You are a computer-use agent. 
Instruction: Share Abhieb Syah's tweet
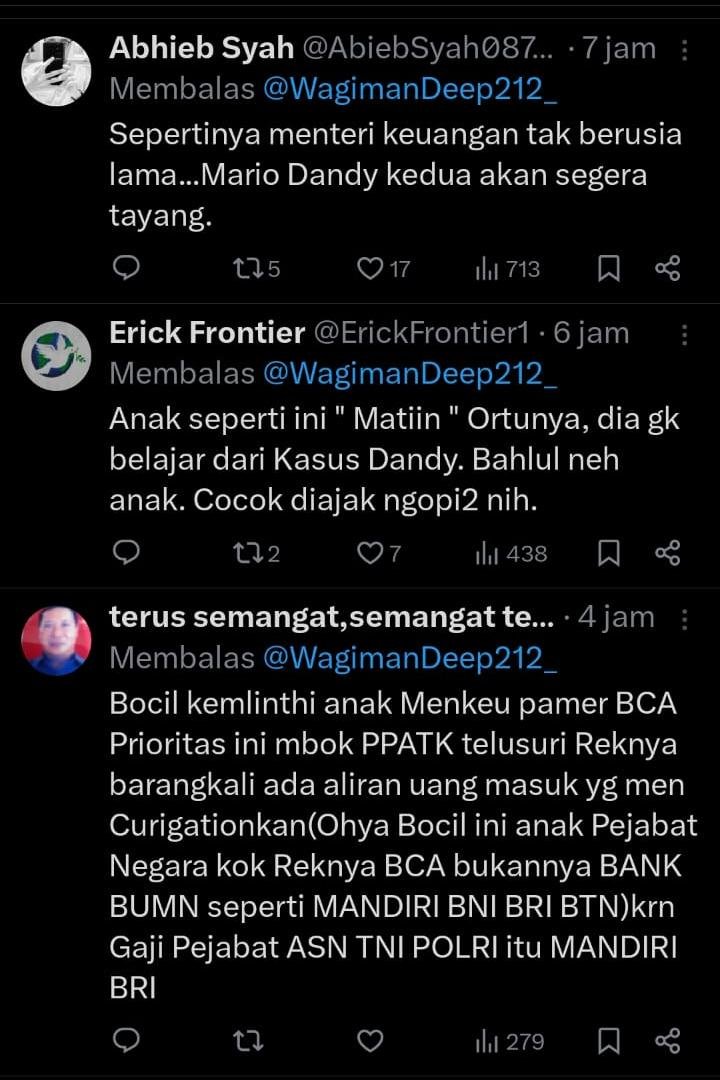667,268
